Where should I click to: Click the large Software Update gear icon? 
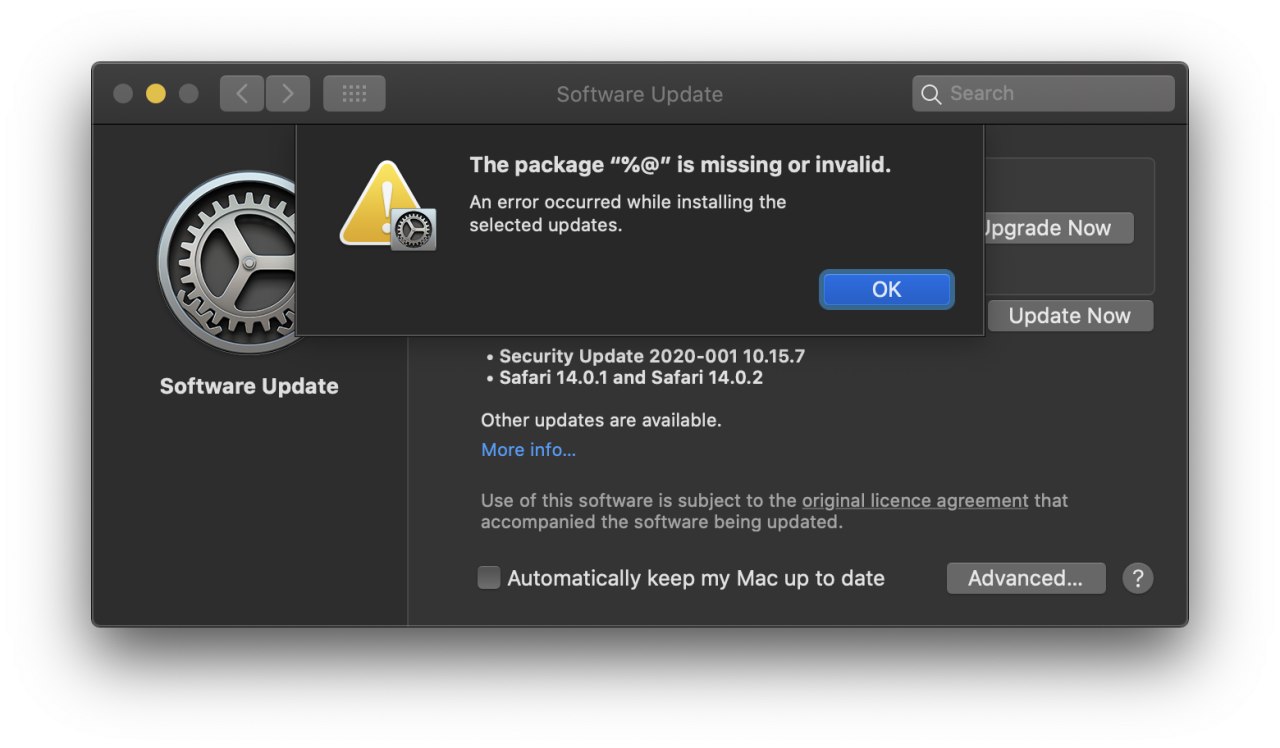point(228,263)
